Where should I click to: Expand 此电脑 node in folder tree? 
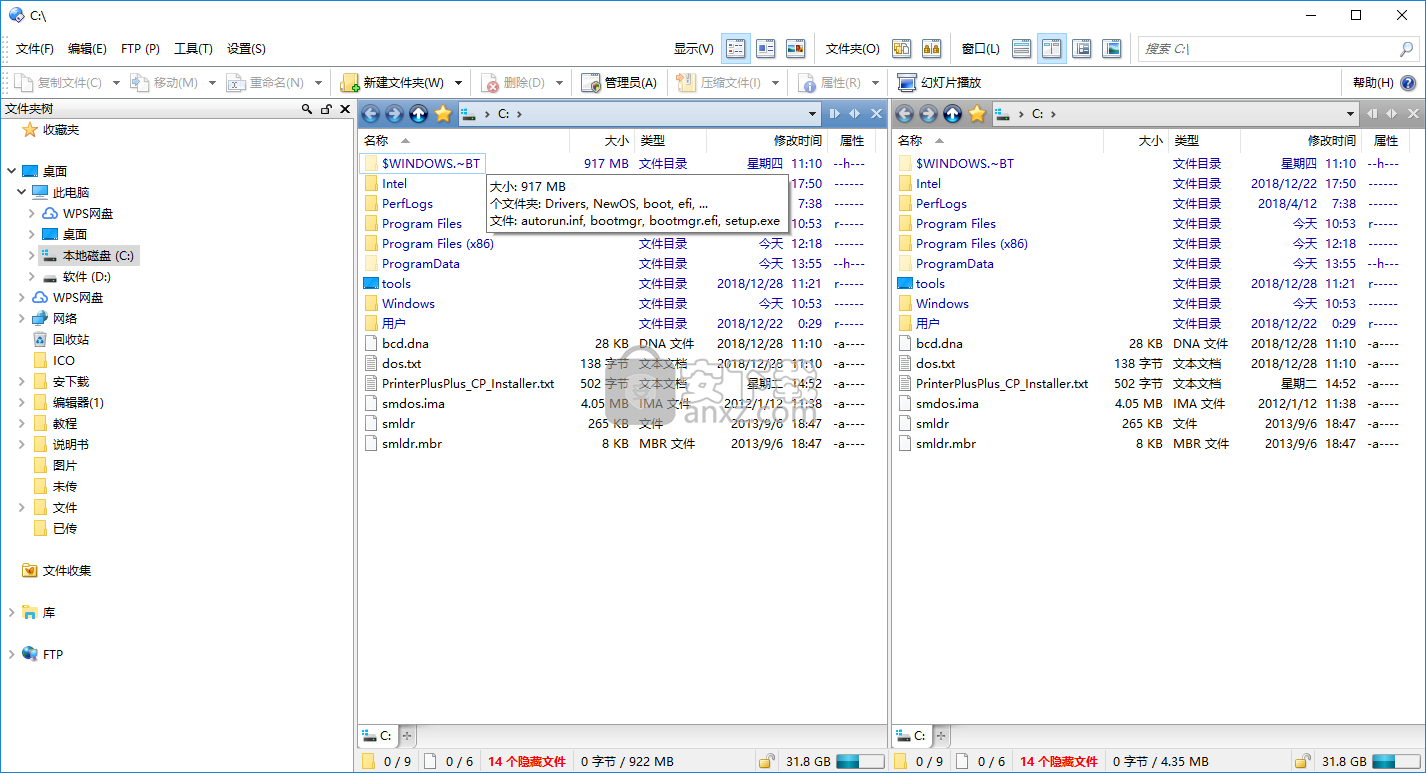click(x=22, y=192)
